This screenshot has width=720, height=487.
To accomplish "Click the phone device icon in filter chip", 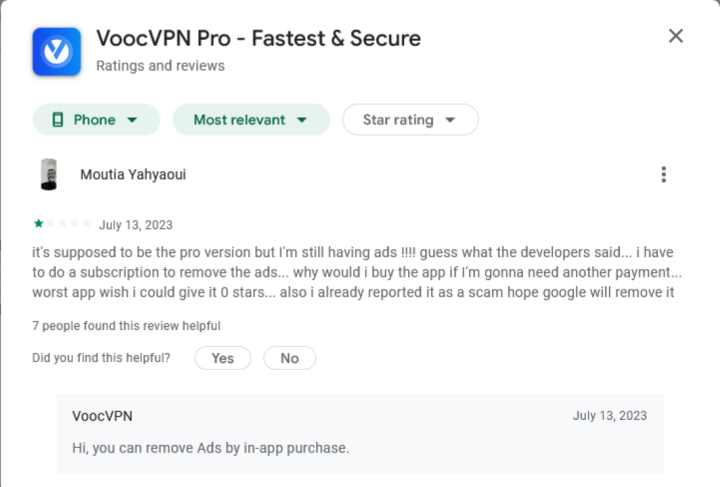I will point(58,120).
